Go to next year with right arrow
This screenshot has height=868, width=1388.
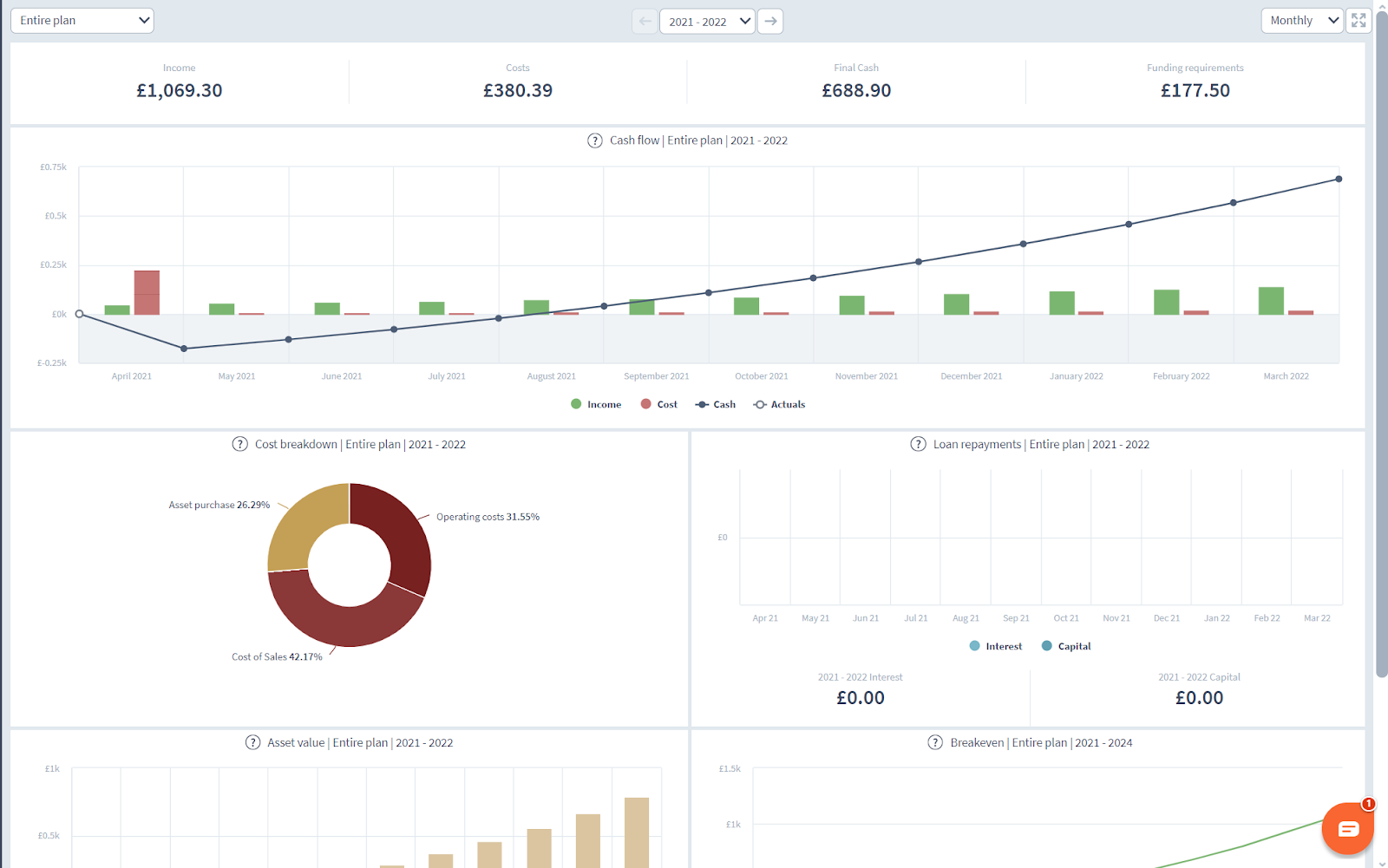pyautogui.click(x=770, y=21)
